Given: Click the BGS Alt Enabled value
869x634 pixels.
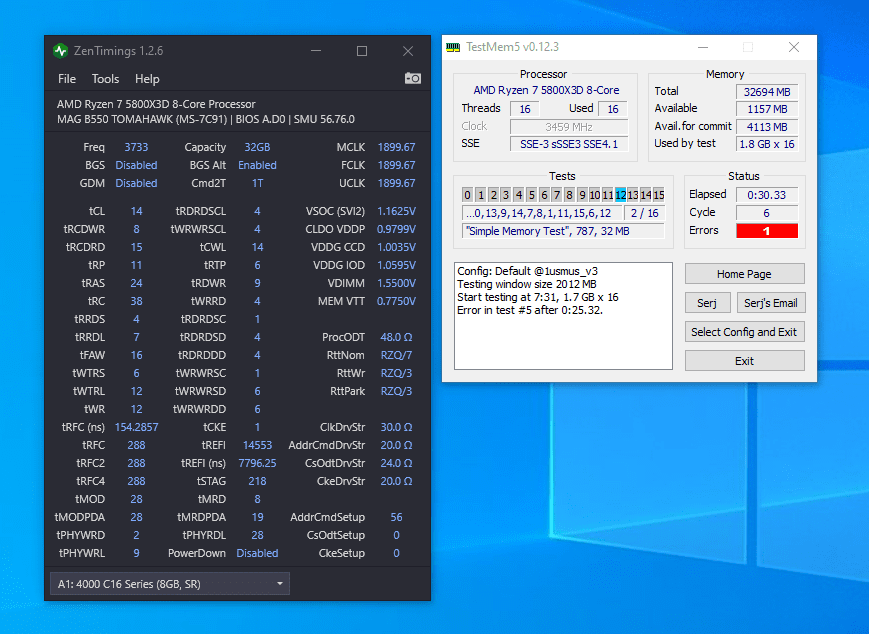Looking at the screenshot, I should (x=257, y=165).
